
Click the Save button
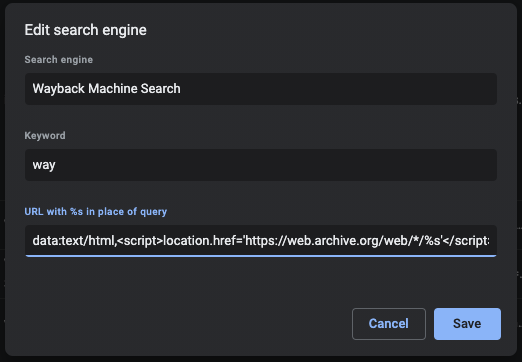(x=467, y=324)
